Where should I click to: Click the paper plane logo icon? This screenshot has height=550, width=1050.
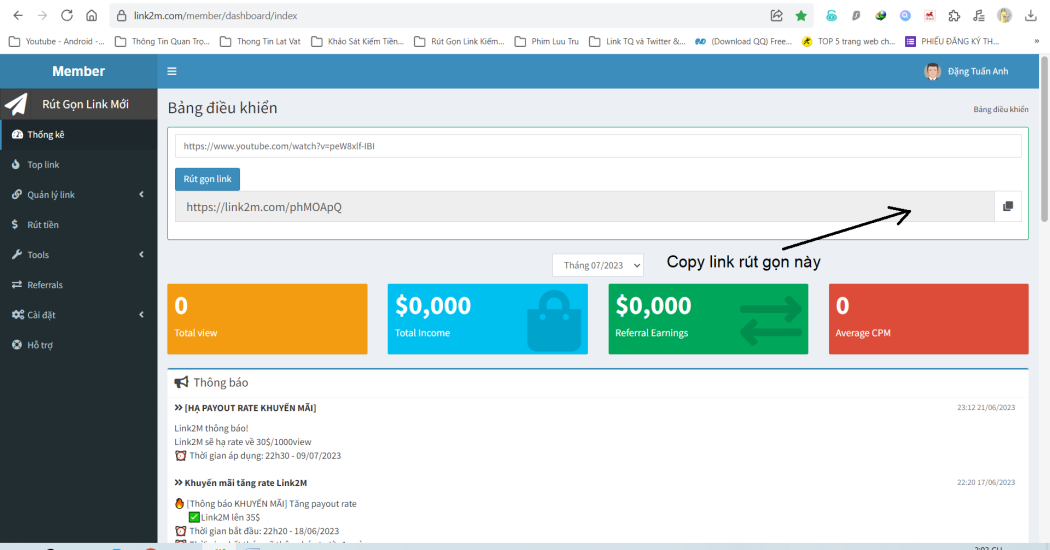(16, 104)
